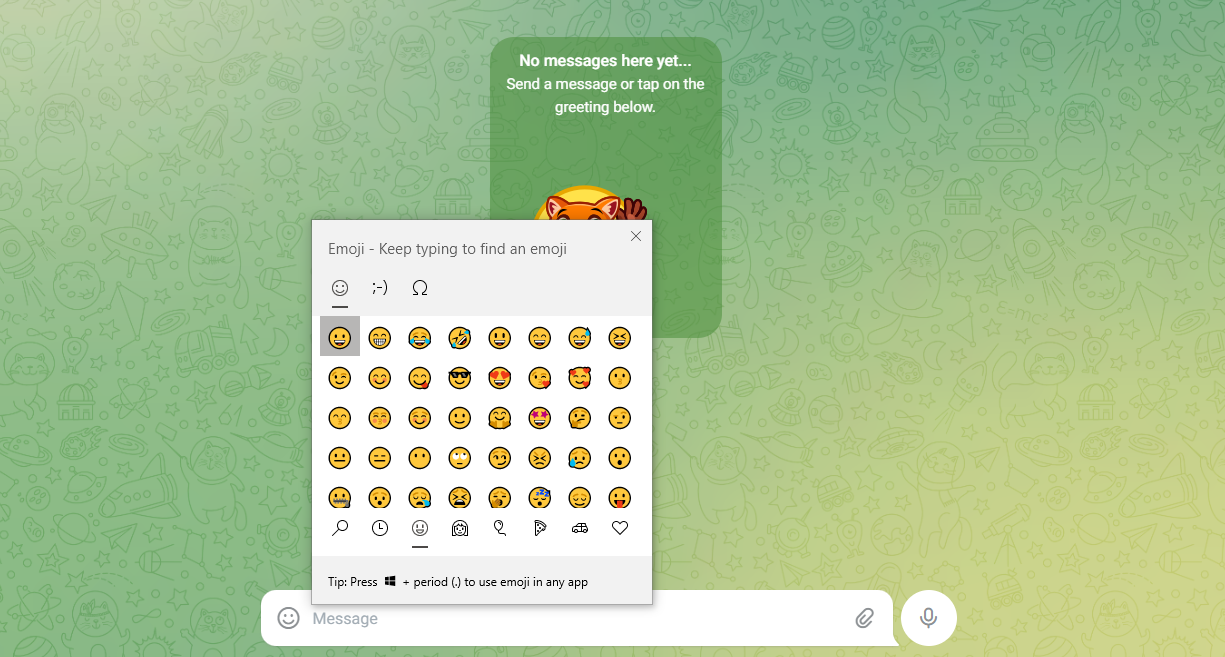Select the sunglasses face emoji
The width and height of the screenshot is (1225, 657).
[x=460, y=378]
